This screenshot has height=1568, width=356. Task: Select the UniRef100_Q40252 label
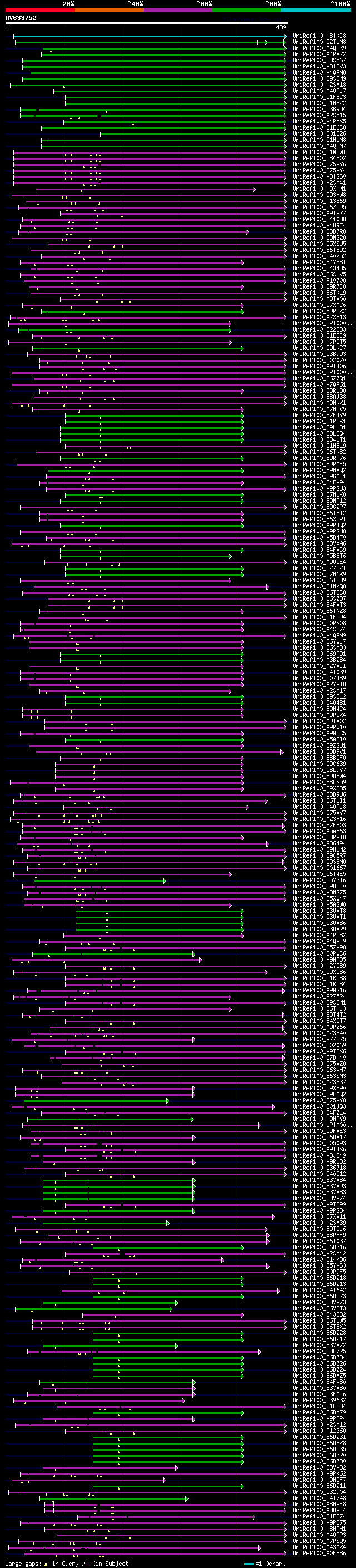tap(319, 256)
